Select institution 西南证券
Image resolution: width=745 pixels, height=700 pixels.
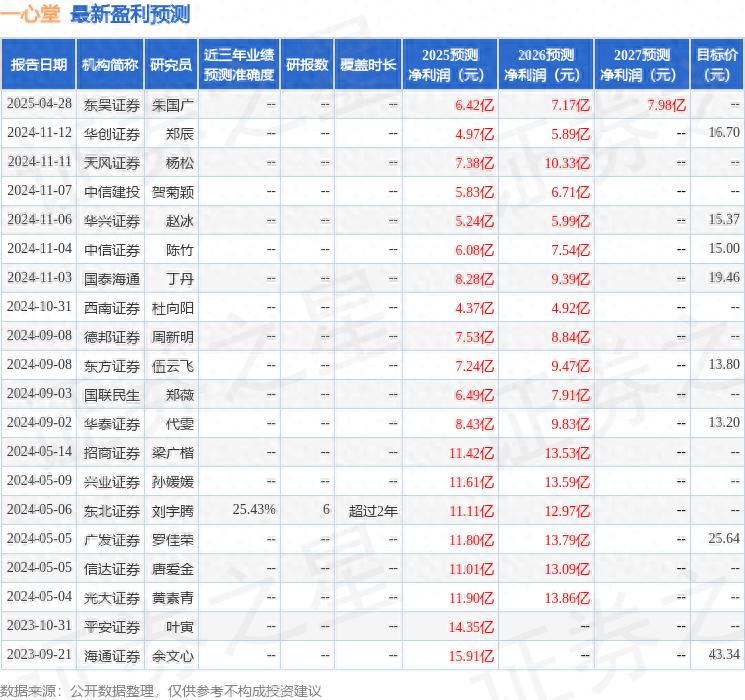pos(112,308)
